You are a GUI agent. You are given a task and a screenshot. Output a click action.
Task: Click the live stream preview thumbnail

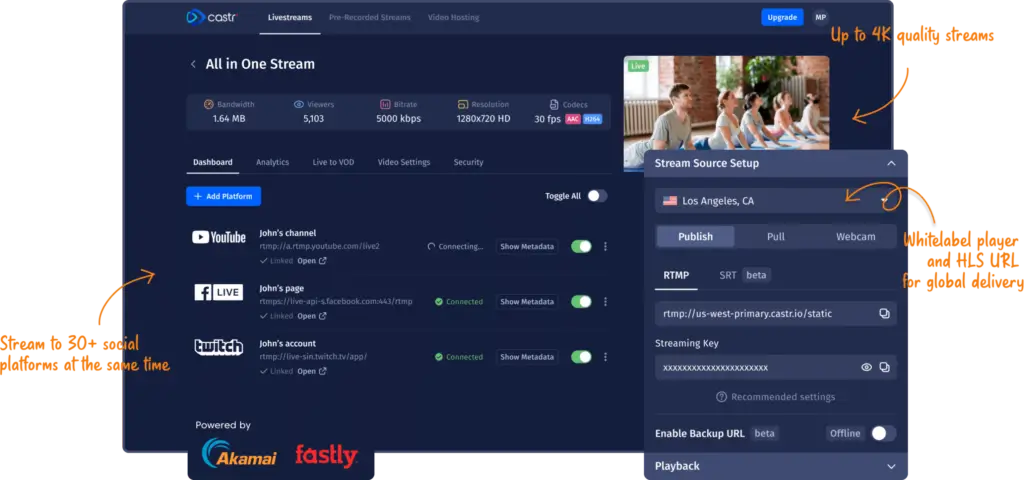point(726,104)
